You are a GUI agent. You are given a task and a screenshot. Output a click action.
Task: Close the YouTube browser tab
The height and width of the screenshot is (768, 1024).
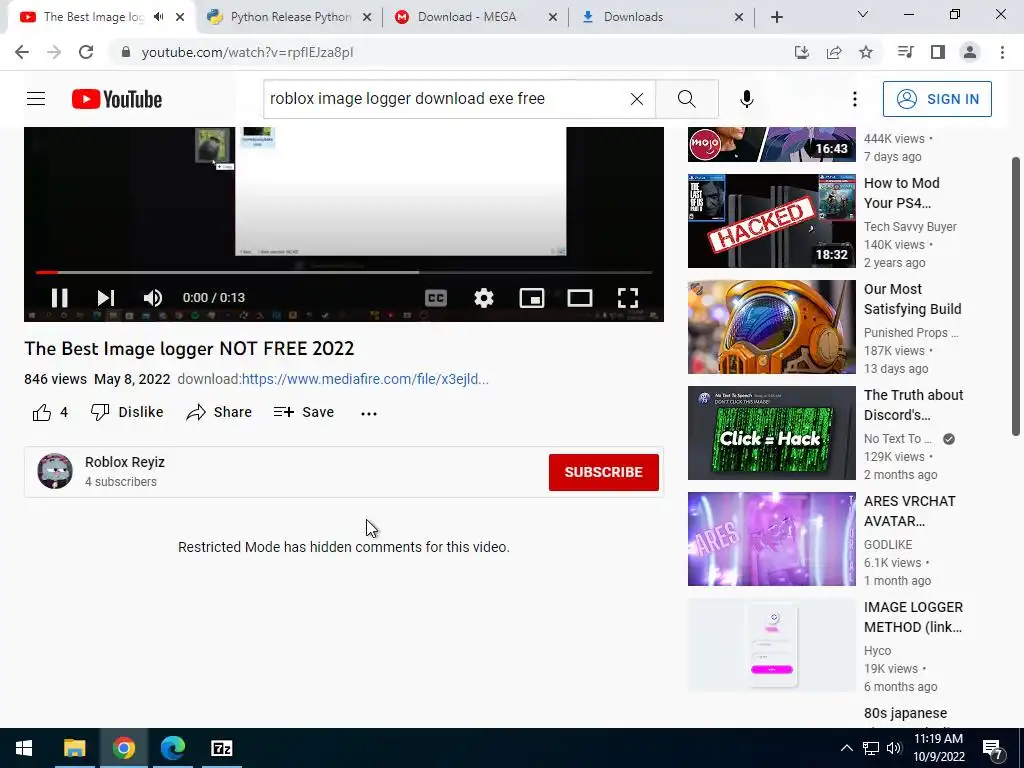click(x=180, y=17)
